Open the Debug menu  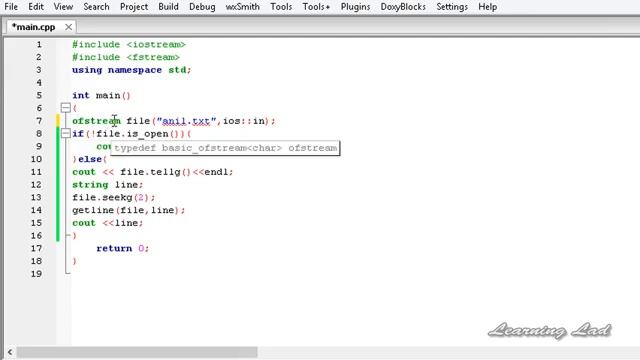pyautogui.click(x=202, y=7)
